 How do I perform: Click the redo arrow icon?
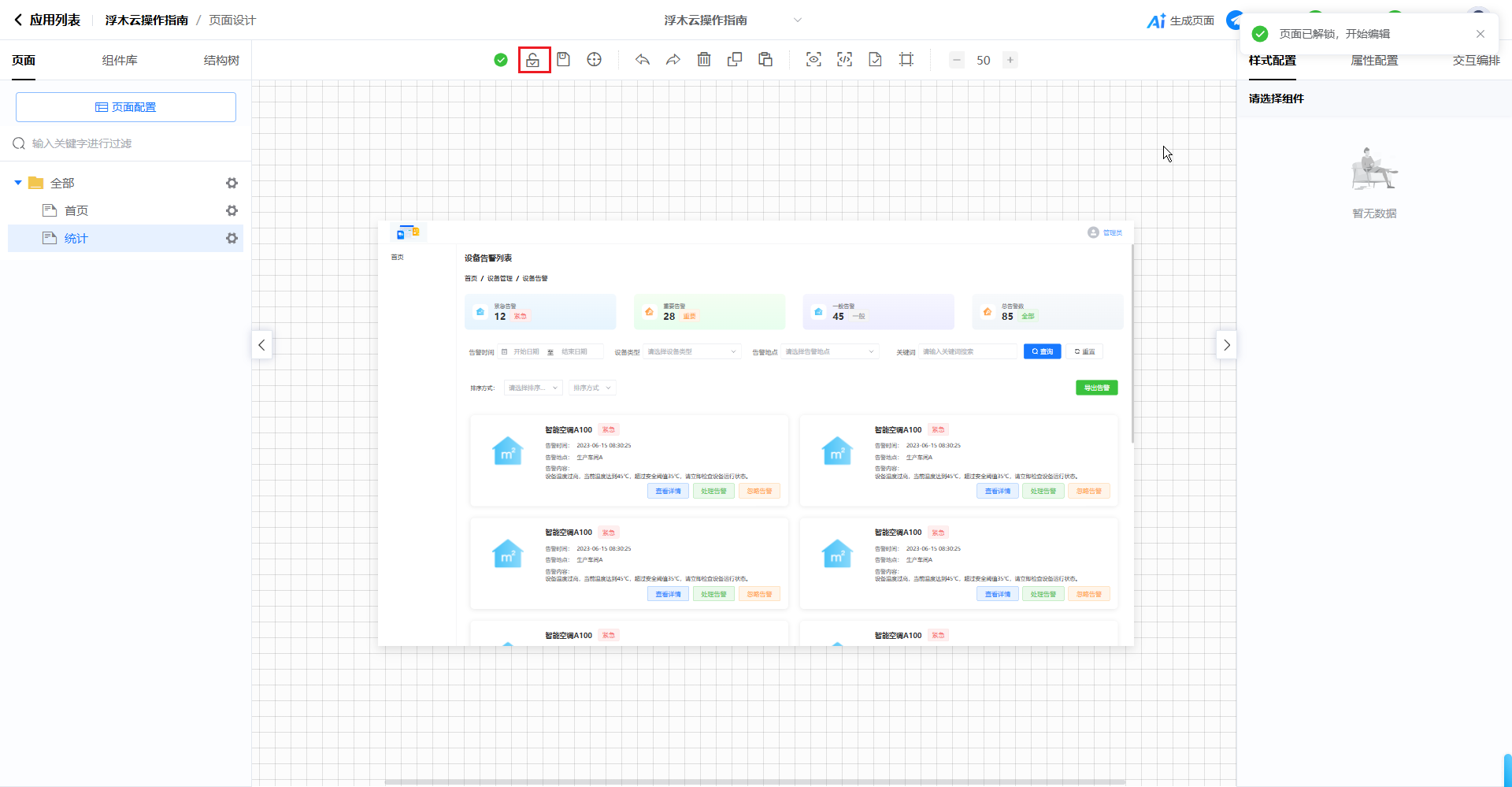[x=673, y=60]
